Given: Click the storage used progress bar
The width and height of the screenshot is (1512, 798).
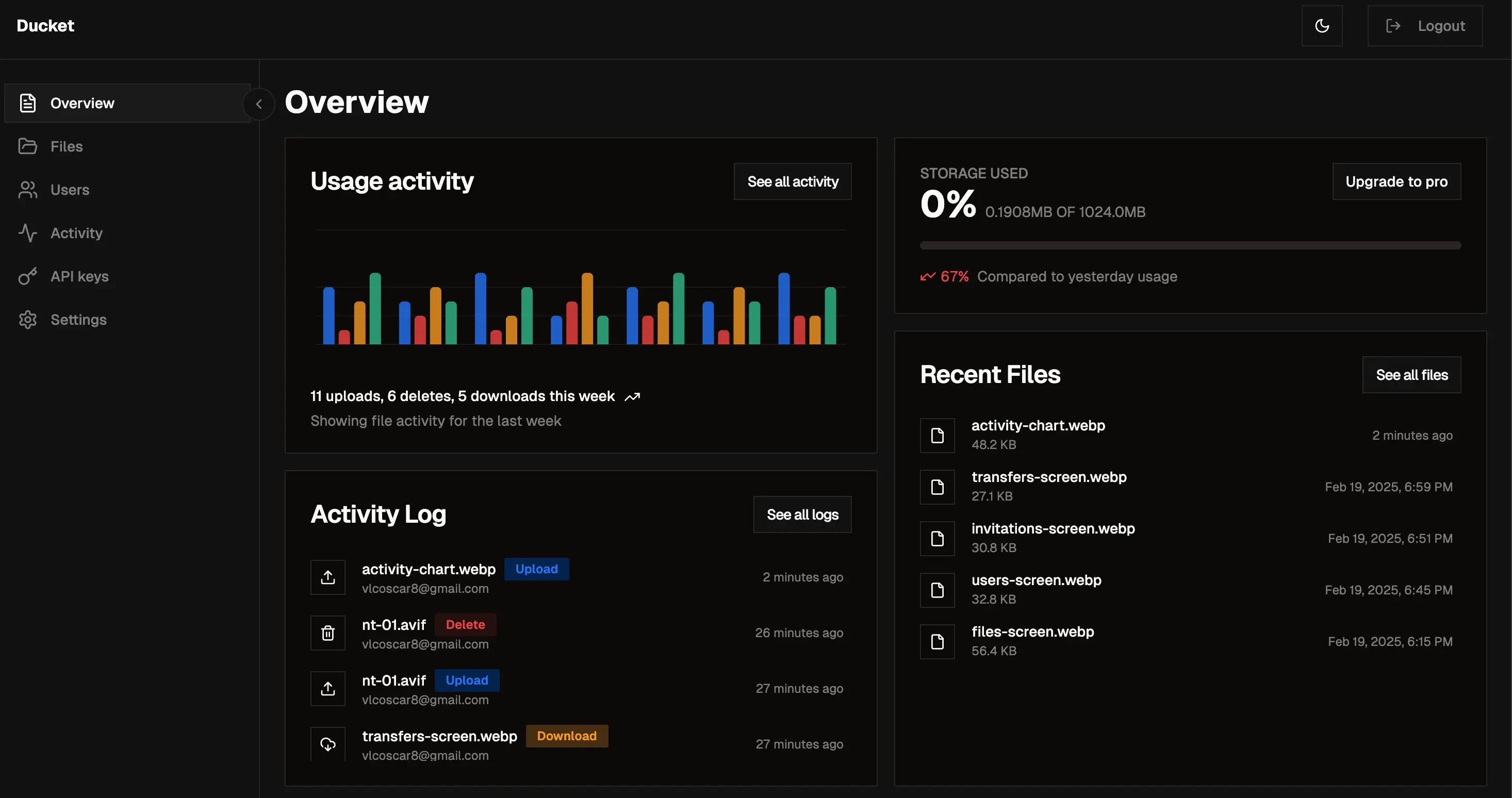Looking at the screenshot, I should point(1190,245).
